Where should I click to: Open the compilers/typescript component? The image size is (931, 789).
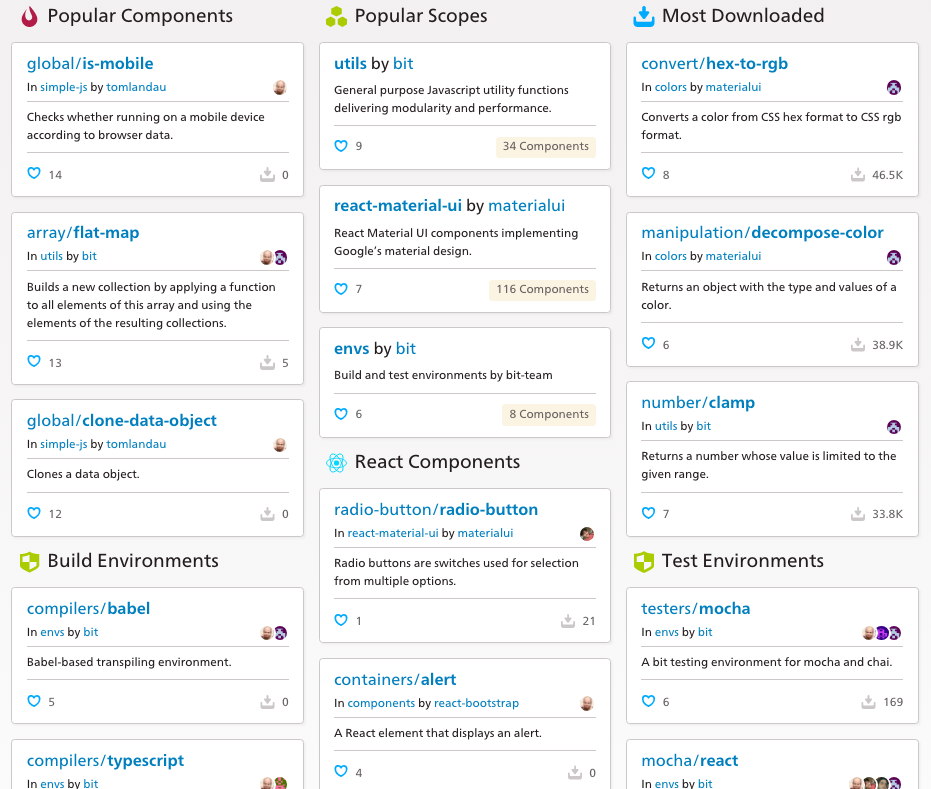(105, 761)
